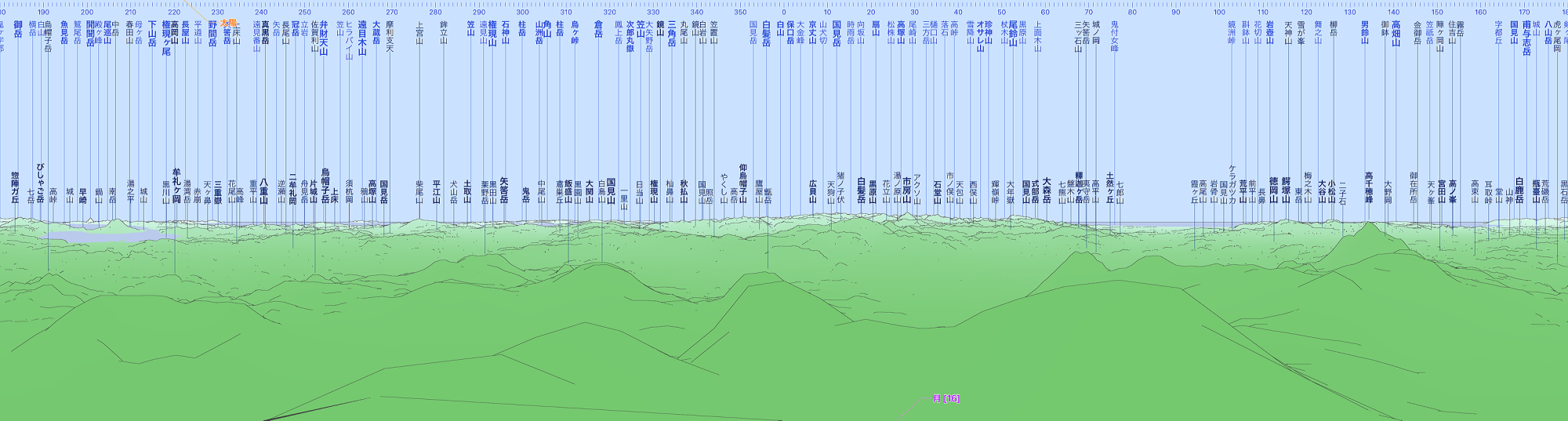This screenshot has width=1568, height=421.
Task: Click the orange 太陽 sun marker
Action: click(x=228, y=24)
